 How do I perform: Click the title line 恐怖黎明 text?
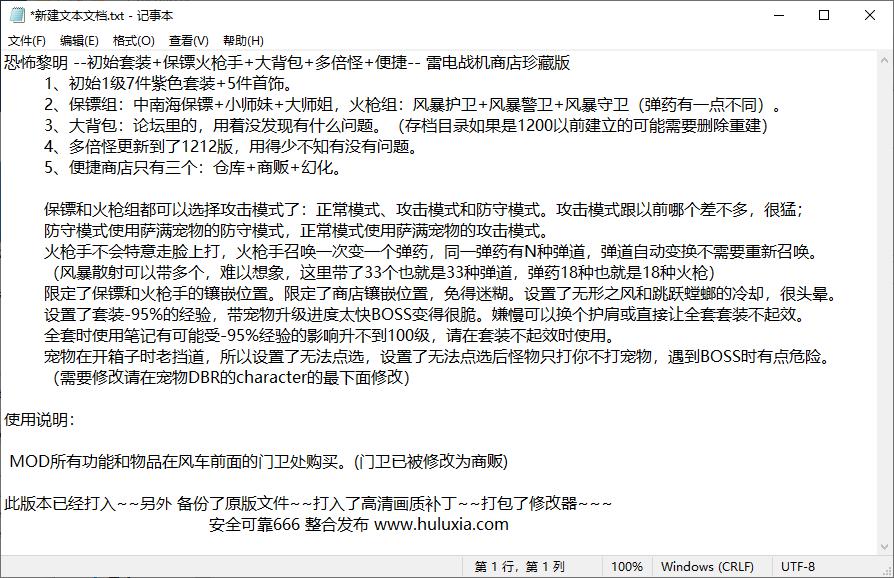(287, 63)
